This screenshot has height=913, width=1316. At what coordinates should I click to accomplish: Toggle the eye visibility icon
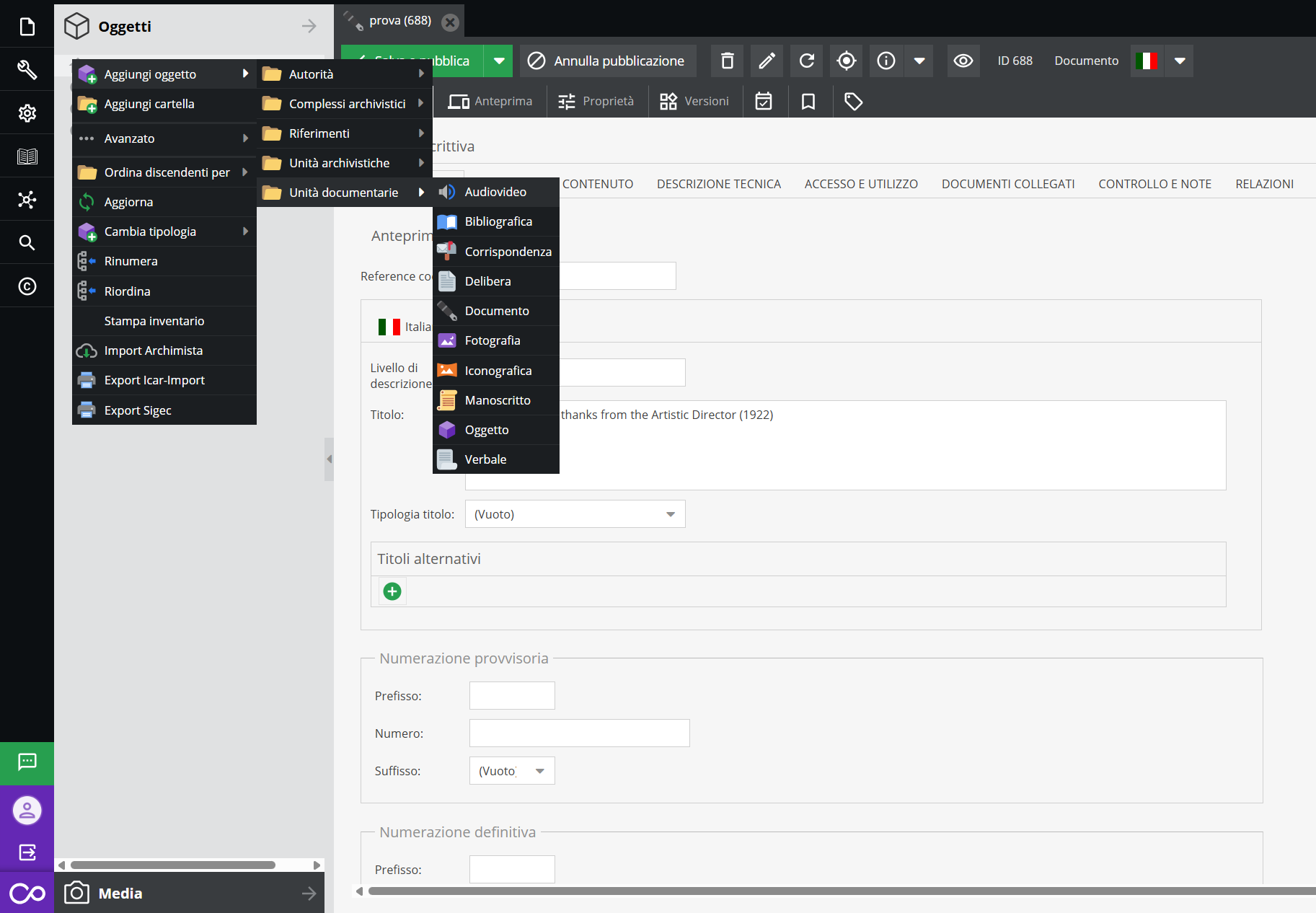pyautogui.click(x=963, y=61)
